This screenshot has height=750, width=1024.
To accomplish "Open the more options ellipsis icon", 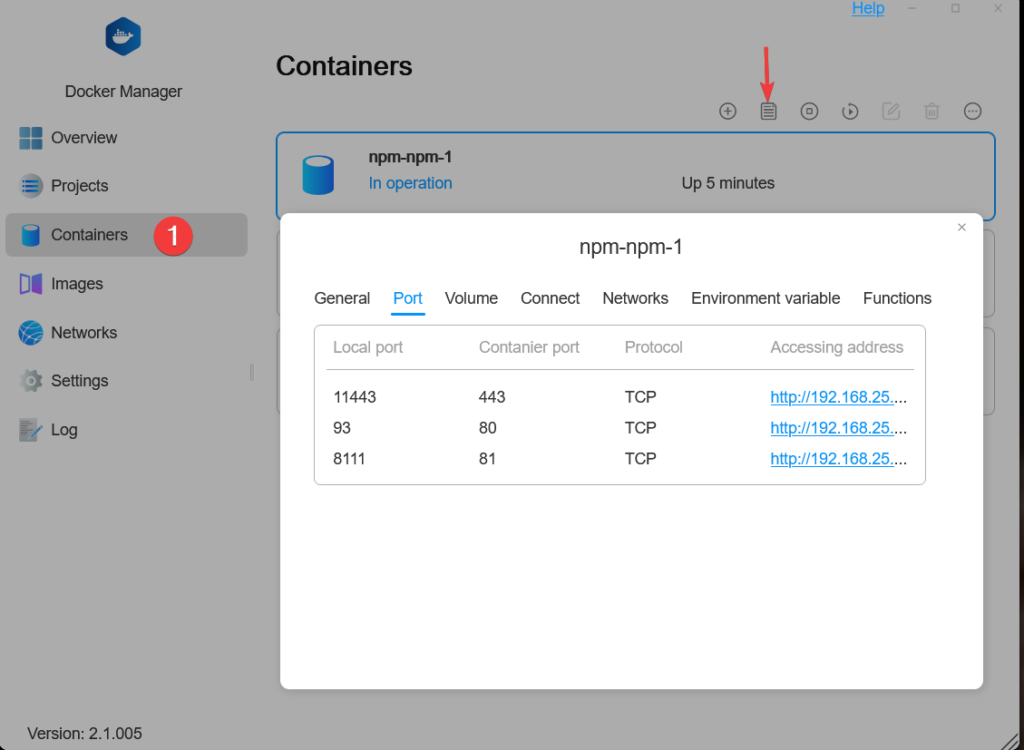I will coord(973,111).
